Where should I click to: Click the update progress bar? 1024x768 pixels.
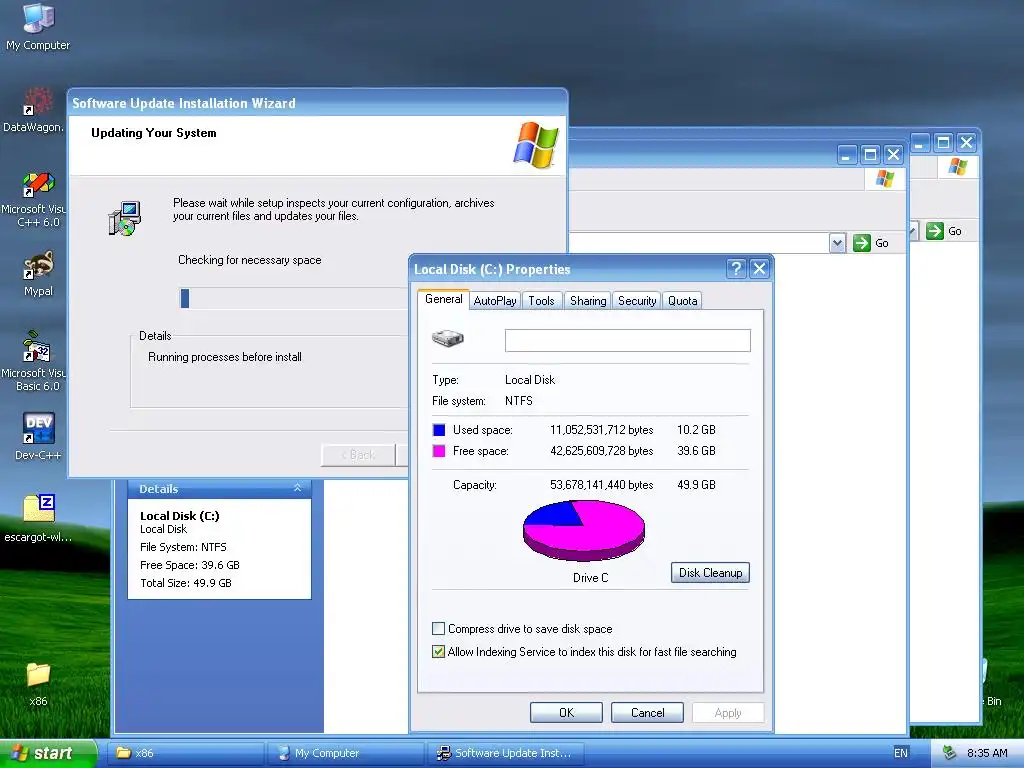pos(294,298)
